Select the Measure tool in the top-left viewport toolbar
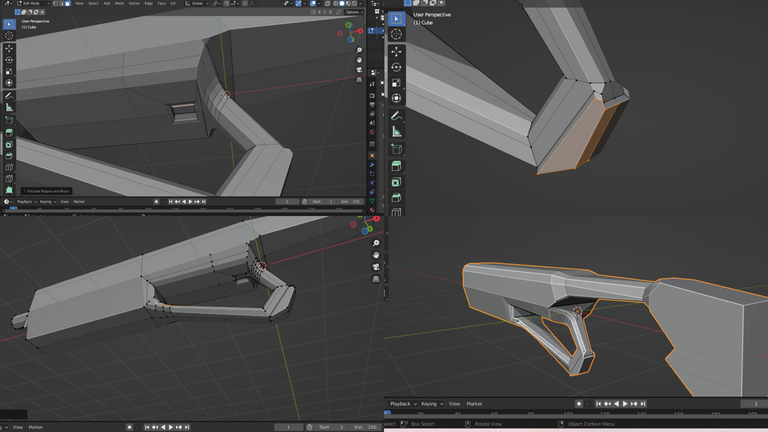 [9, 107]
